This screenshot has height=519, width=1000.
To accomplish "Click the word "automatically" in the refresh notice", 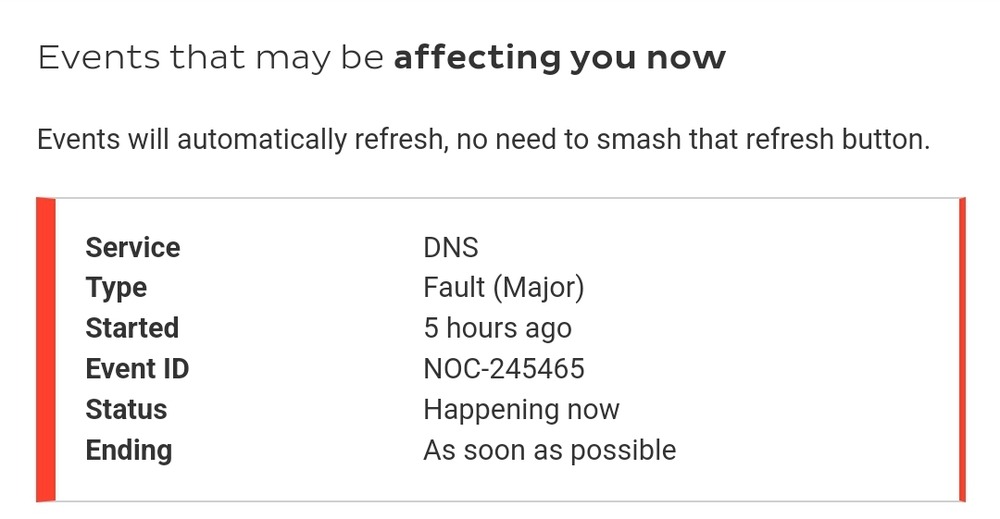I will click(256, 139).
